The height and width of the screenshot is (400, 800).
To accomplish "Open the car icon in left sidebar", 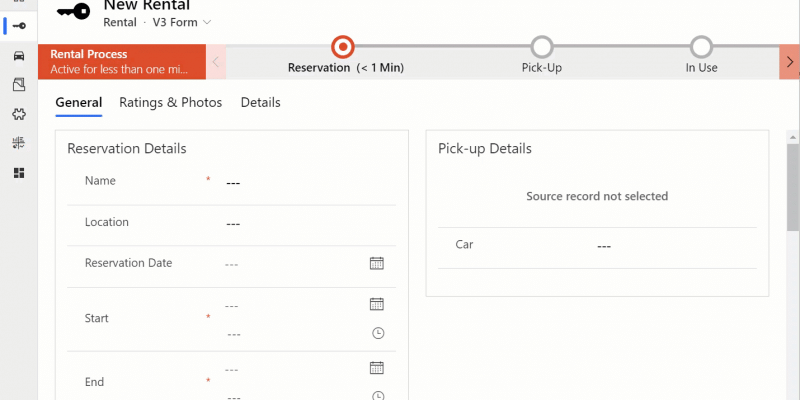I will tap(19, 55).
